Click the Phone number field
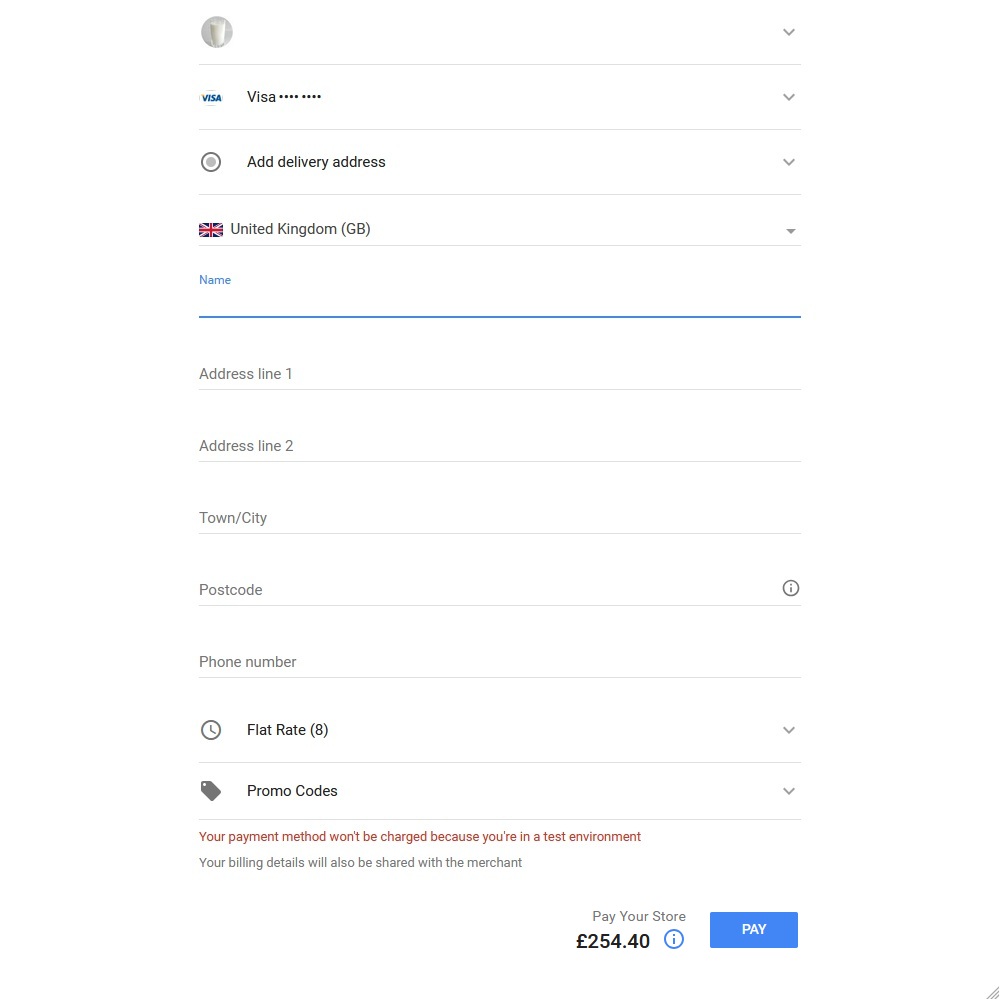This screenshot has height=1000, width=1000. tap(499, 662)
